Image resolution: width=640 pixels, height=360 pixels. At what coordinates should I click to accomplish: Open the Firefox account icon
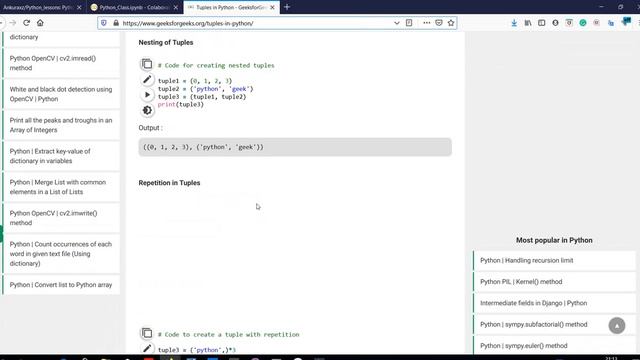556,23
